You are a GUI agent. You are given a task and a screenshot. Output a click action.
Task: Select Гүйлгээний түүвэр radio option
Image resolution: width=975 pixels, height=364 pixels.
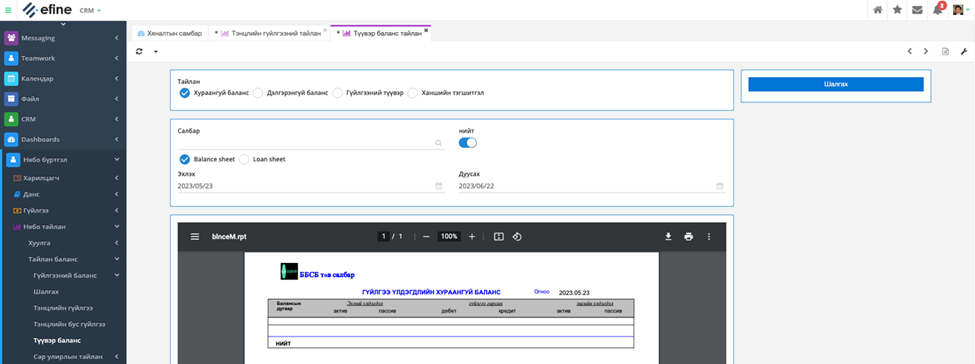[338, 93]
